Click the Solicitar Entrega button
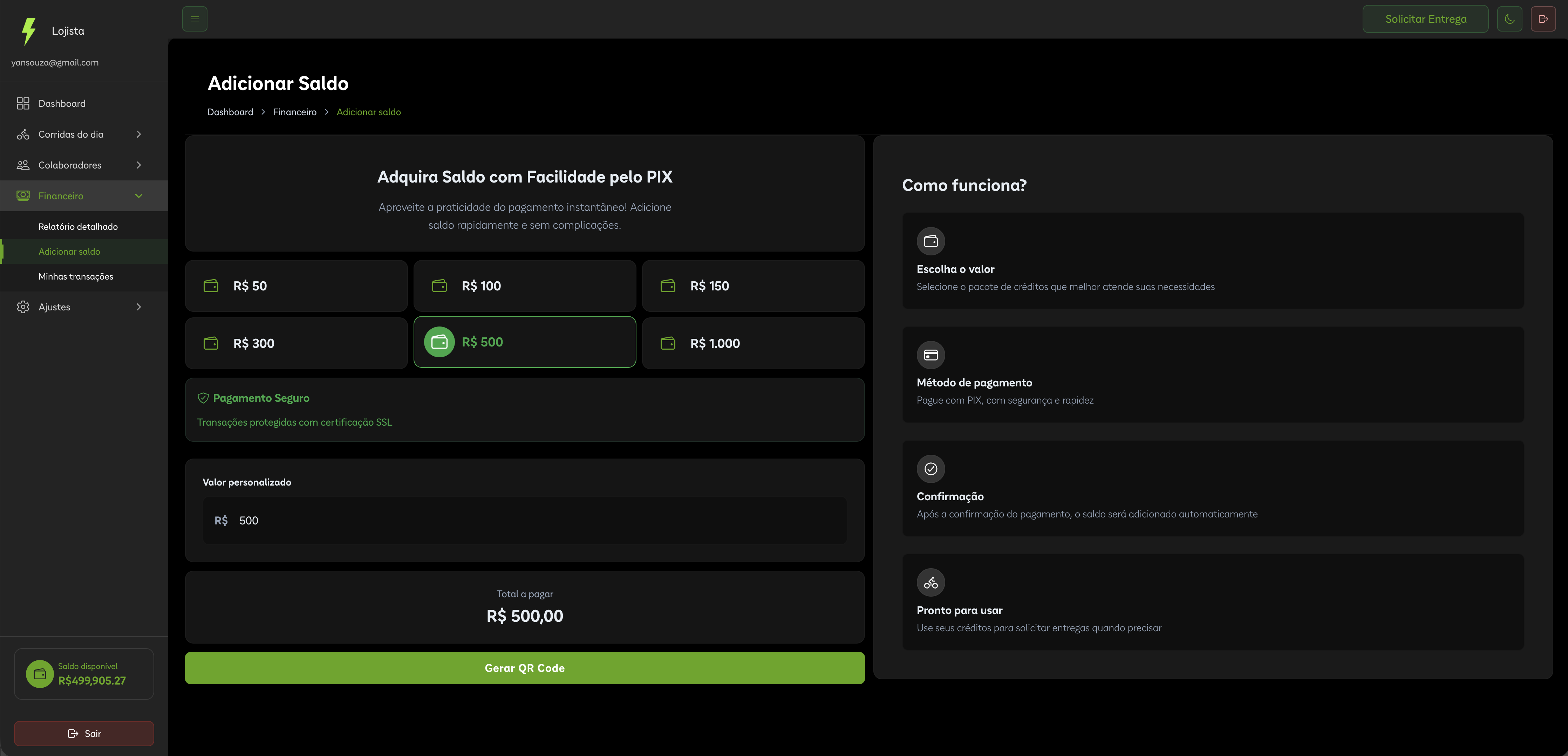Image resolution: width=1568 pixels, height=756 pixels. tap(1426, 19)
